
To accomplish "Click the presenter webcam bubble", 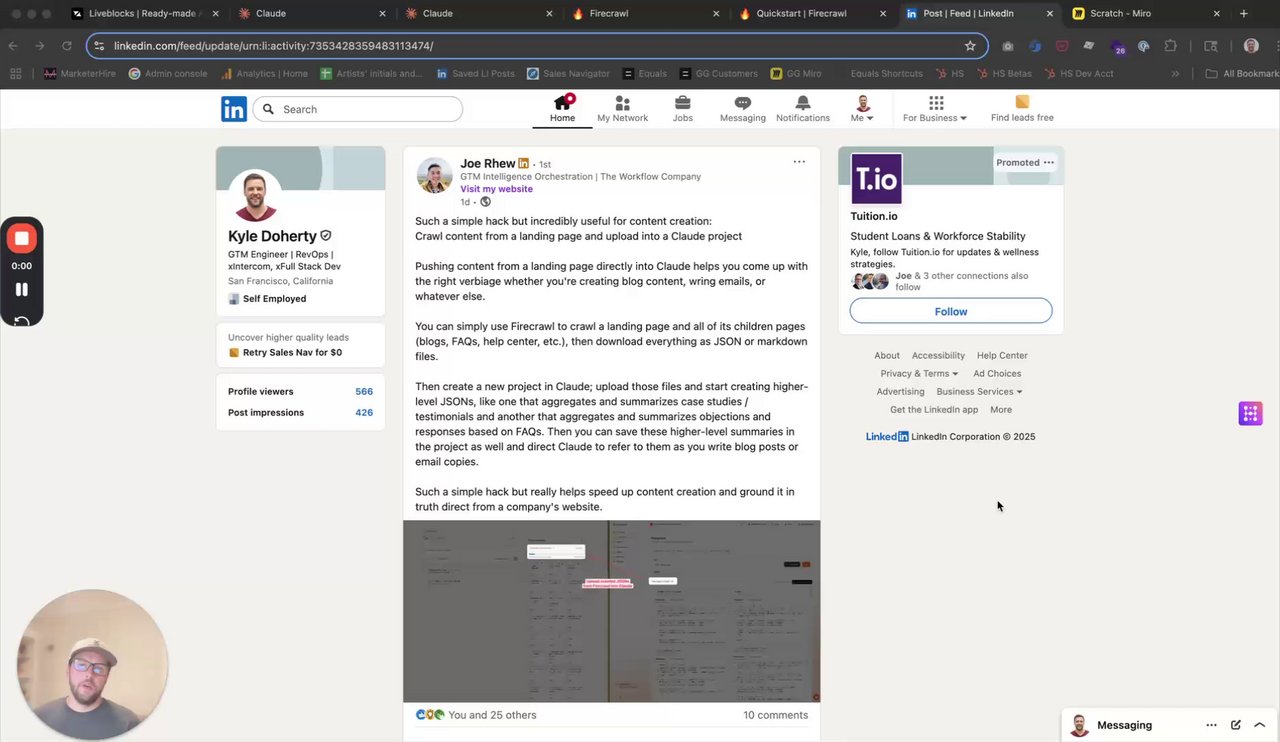I will 92,664.
